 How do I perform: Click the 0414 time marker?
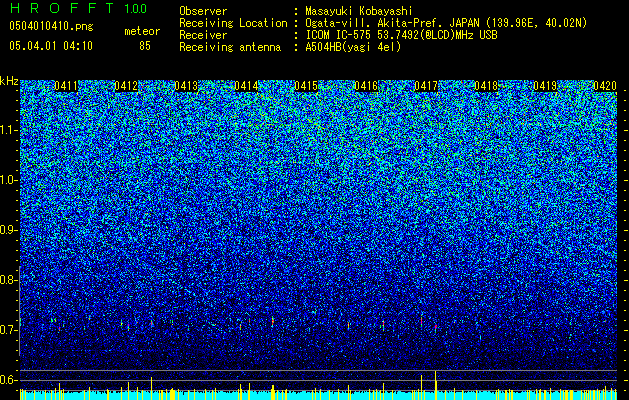pos(246,86)
